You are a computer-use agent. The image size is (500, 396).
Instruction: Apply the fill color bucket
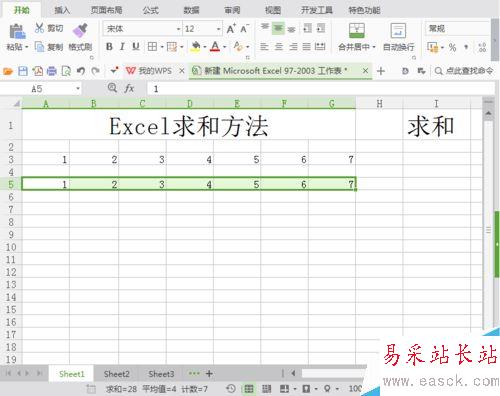196,47
